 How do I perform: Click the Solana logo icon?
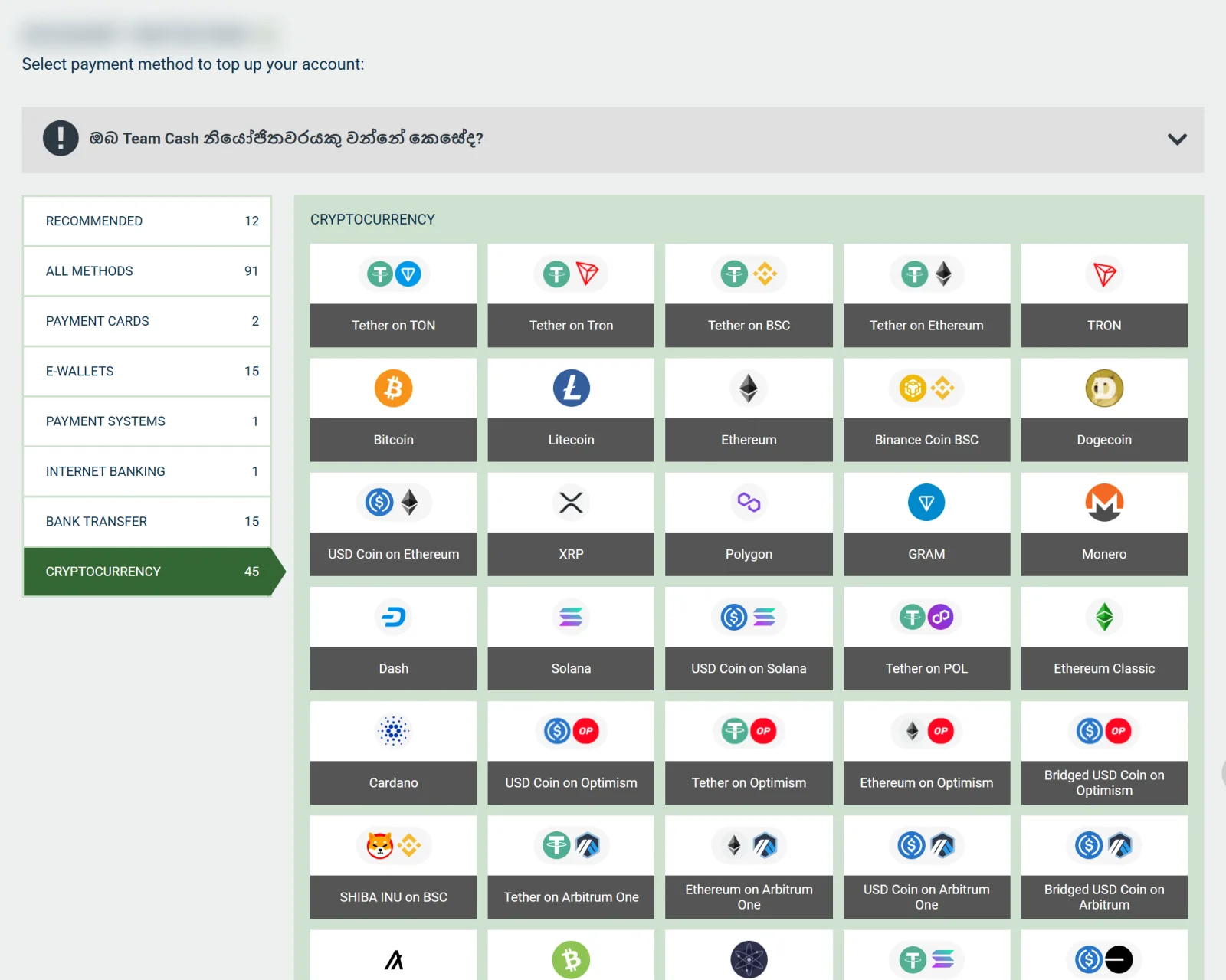571,617
